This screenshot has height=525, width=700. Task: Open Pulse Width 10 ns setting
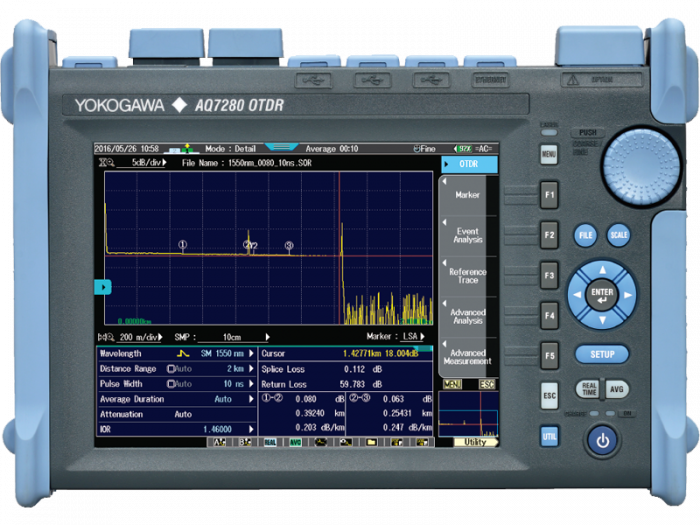(177, 384)
